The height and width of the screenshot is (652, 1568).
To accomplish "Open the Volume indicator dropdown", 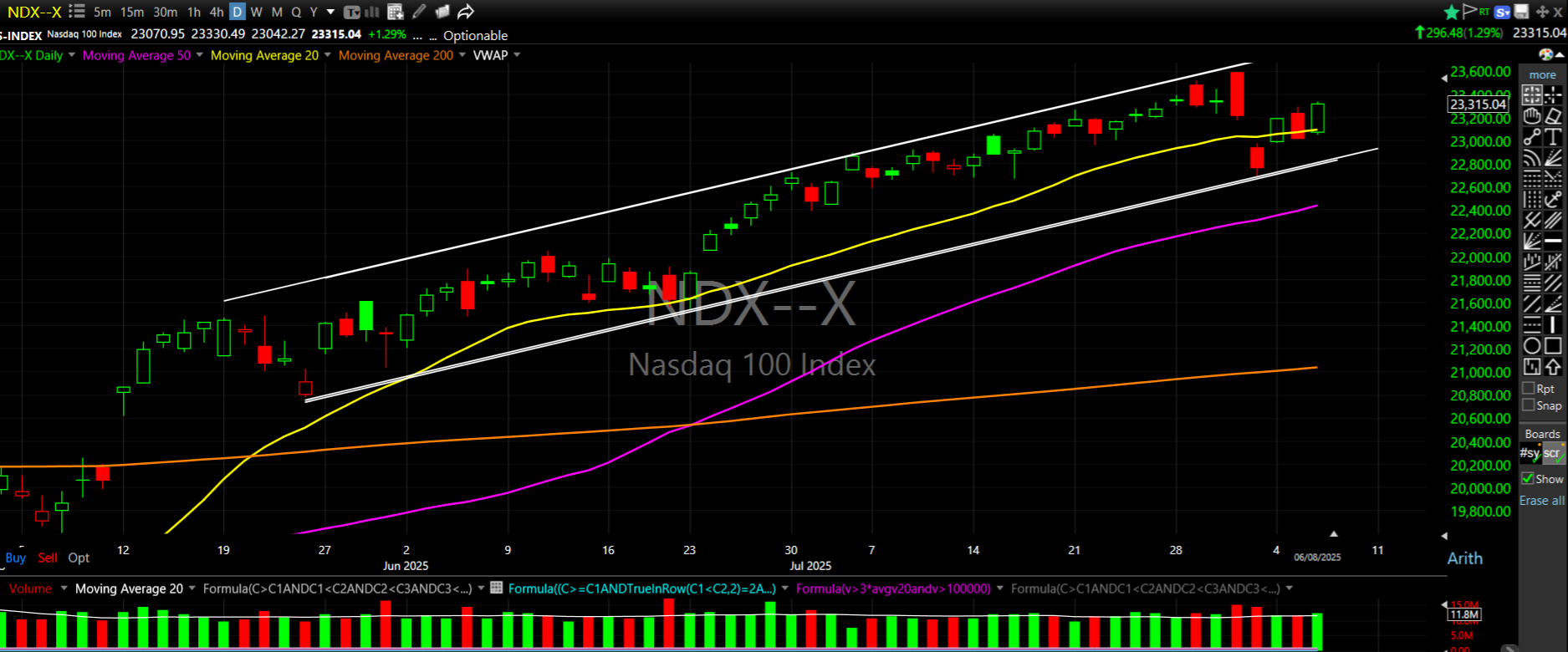I will (x=64, y=588).
